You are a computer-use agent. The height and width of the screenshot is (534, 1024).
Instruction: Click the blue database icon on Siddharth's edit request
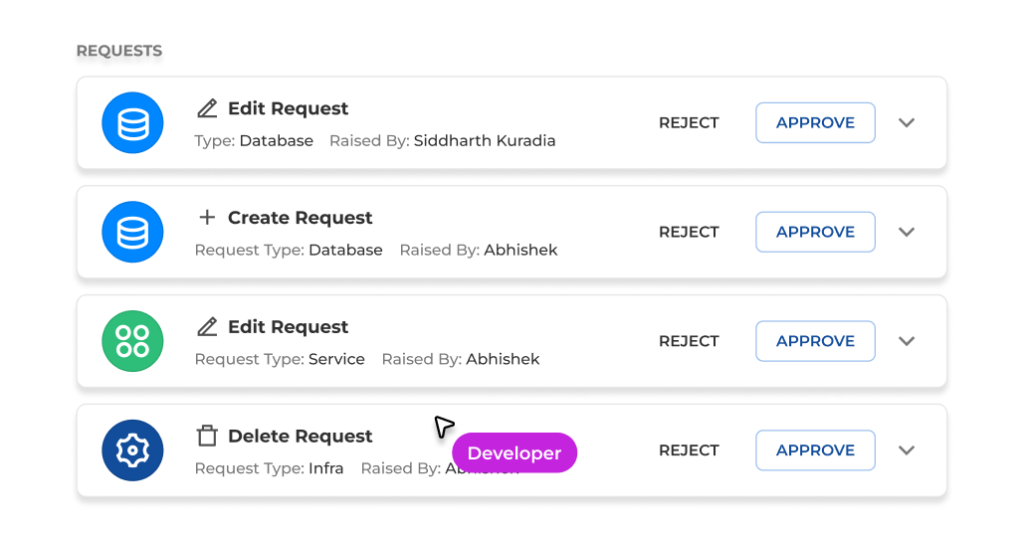132,123
